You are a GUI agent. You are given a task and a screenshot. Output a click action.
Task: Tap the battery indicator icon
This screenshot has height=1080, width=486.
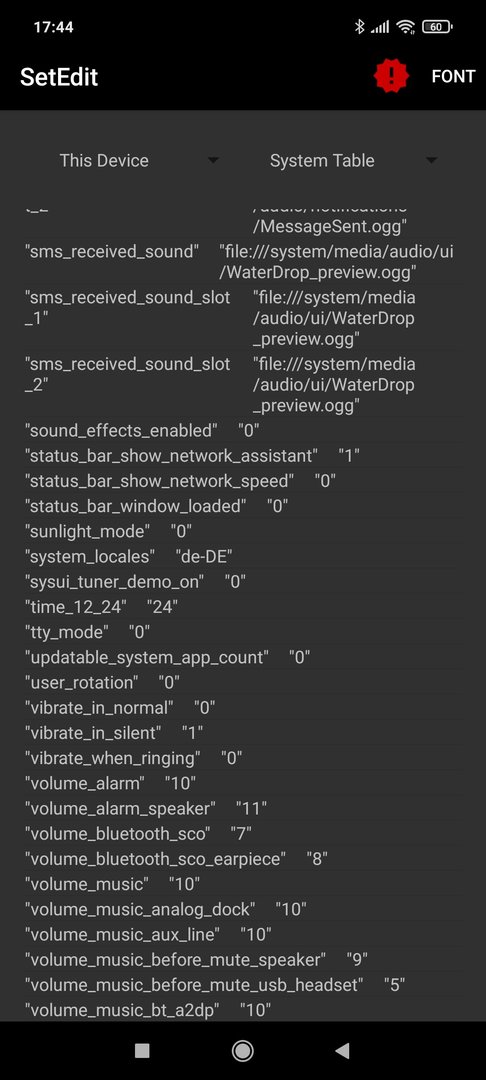(x=436, y=27)
